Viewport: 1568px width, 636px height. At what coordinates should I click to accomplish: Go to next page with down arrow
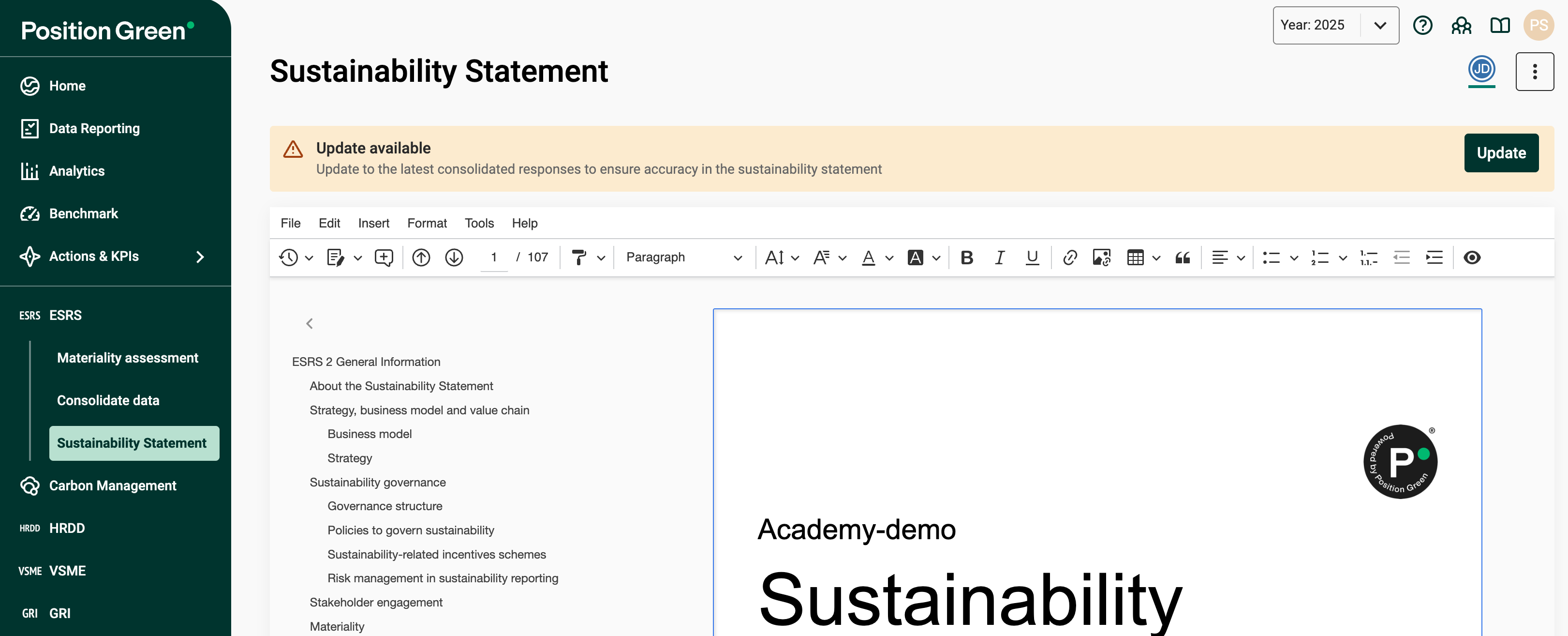click(454, 257)
